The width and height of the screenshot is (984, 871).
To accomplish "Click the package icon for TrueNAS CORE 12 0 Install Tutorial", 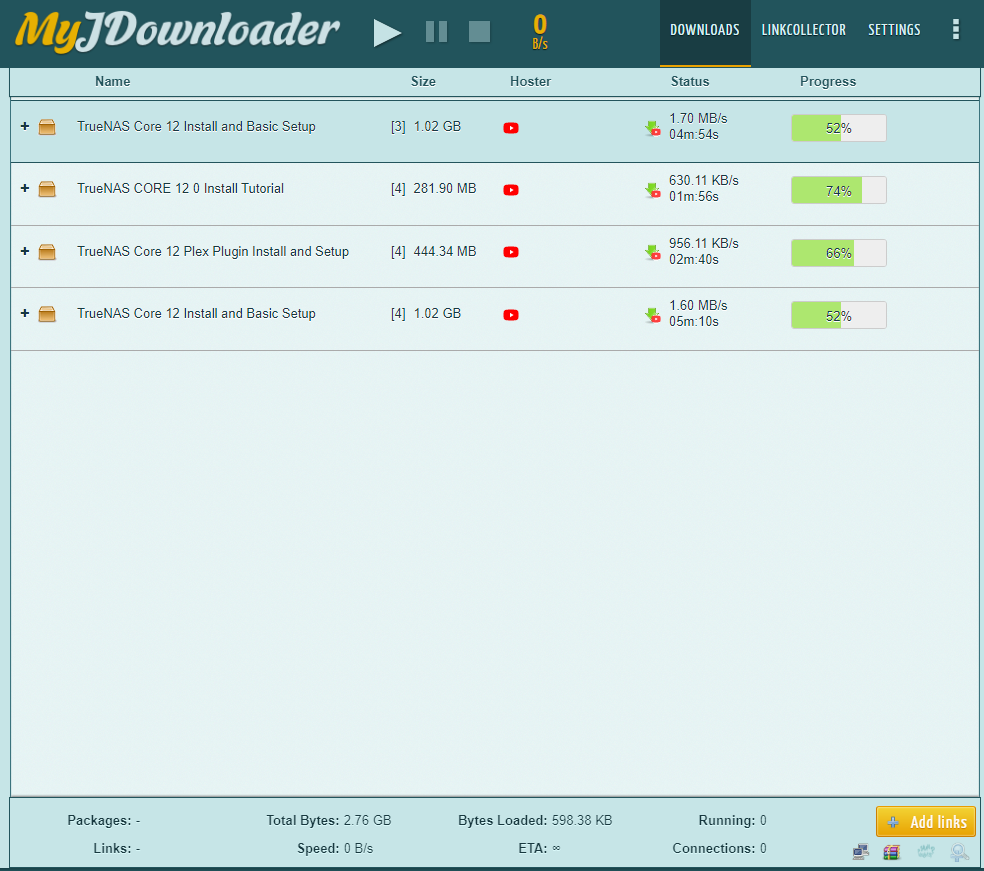I will click(47, 189).
